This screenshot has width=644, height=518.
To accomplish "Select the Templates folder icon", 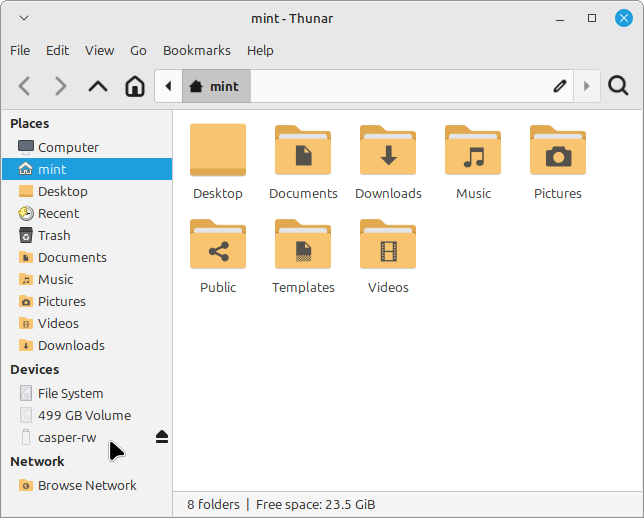I will point(303,244).
